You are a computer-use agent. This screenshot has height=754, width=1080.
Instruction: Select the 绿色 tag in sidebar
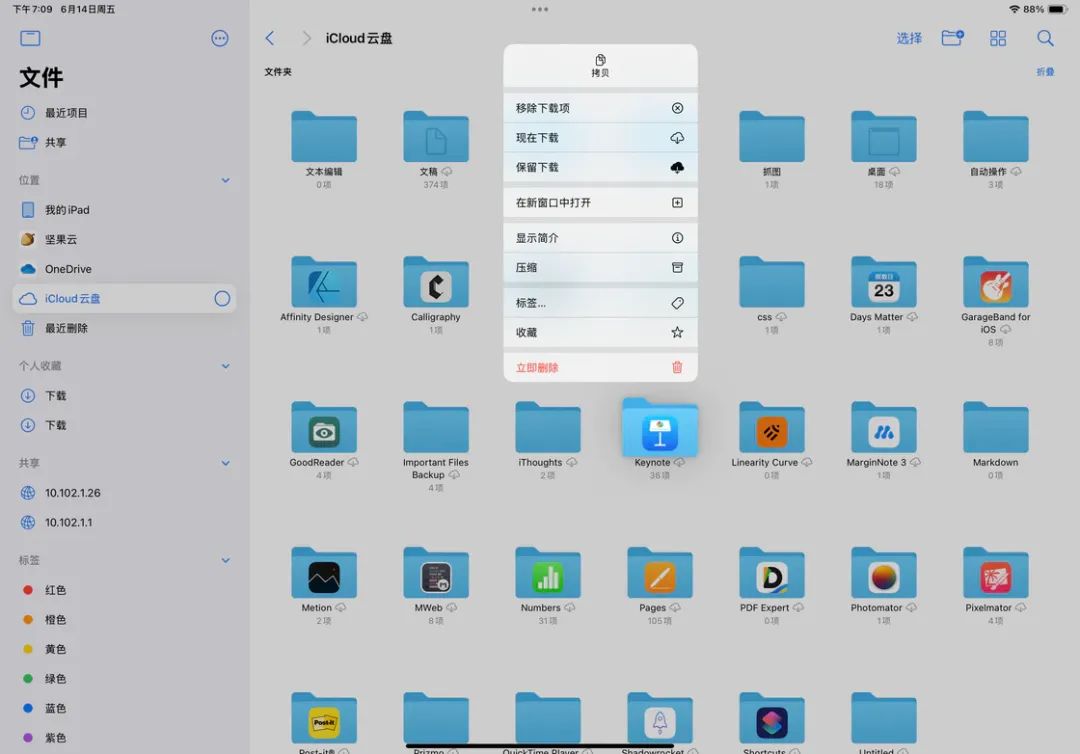[55, 679]
